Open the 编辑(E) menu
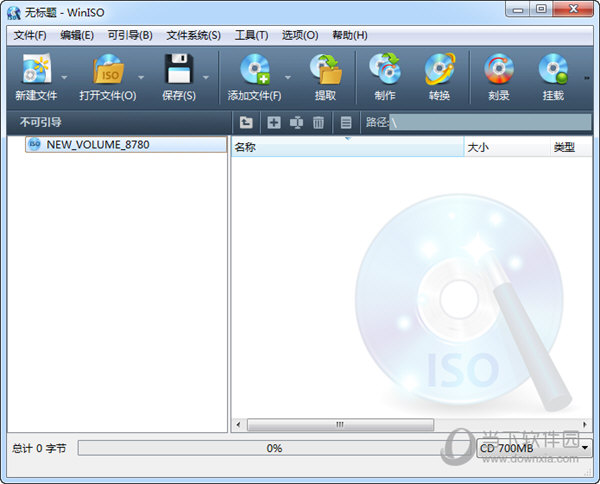This screenshot has height=484, width=600. coord(77,36)
